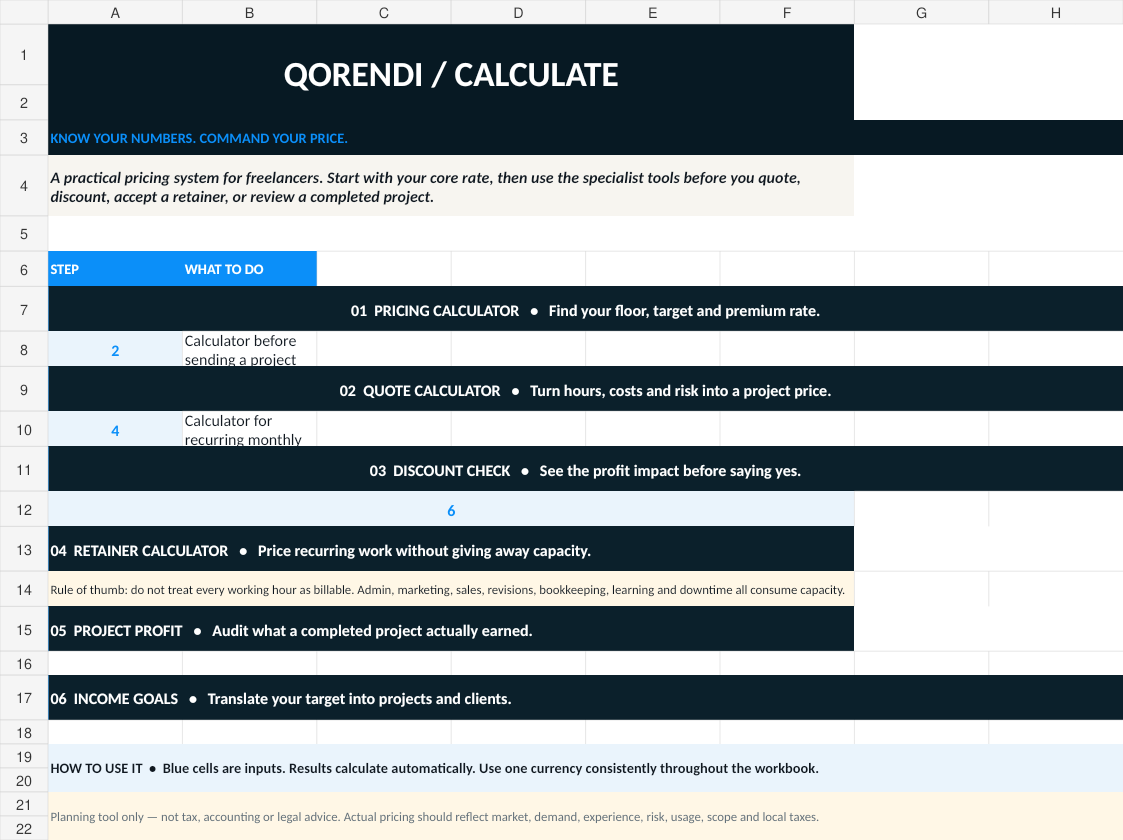Click the QORENDI / CALCULATE title cell

coord(451,72)
